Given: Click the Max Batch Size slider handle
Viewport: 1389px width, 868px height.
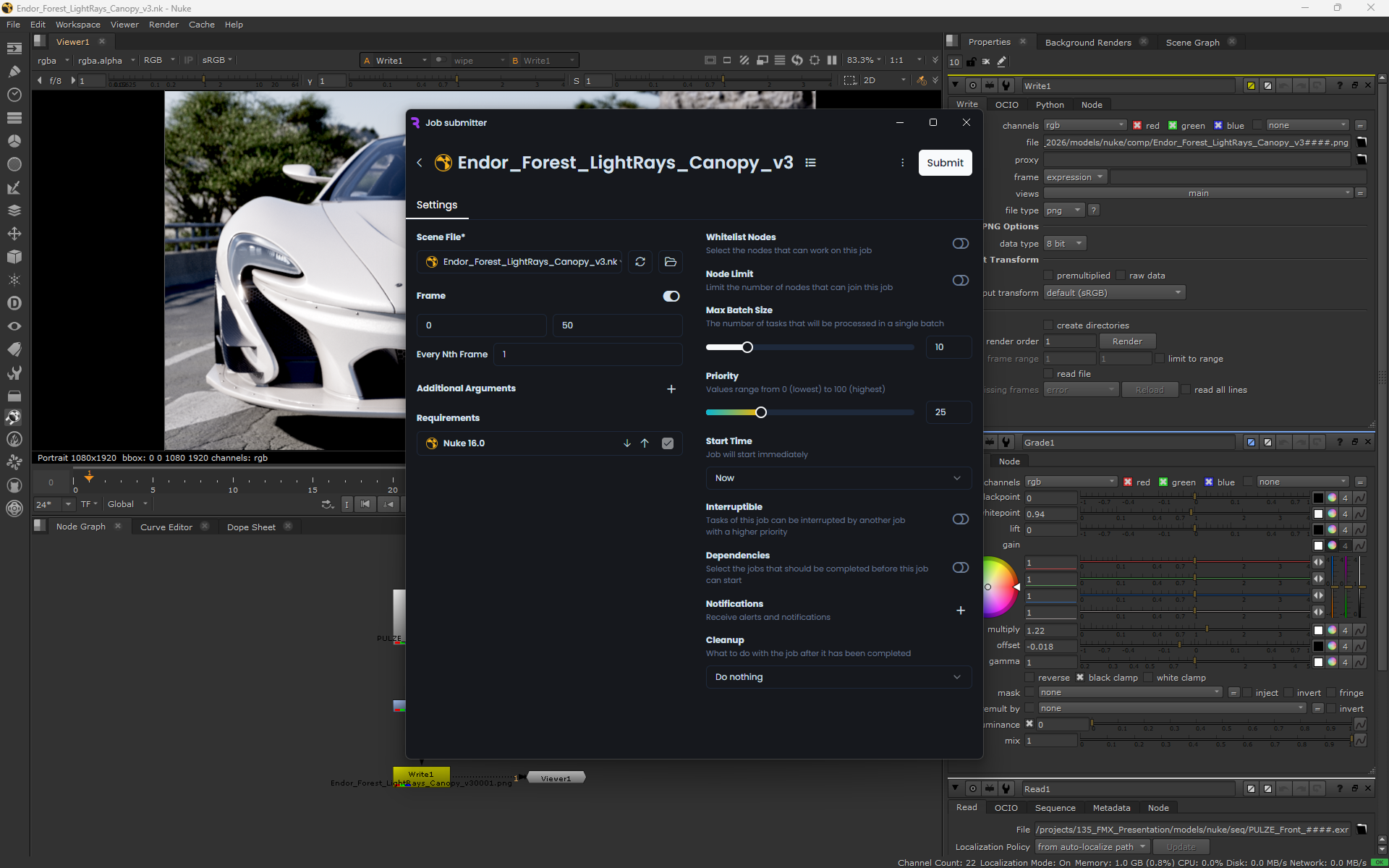Looking at the screenshot, I should 747,347.
